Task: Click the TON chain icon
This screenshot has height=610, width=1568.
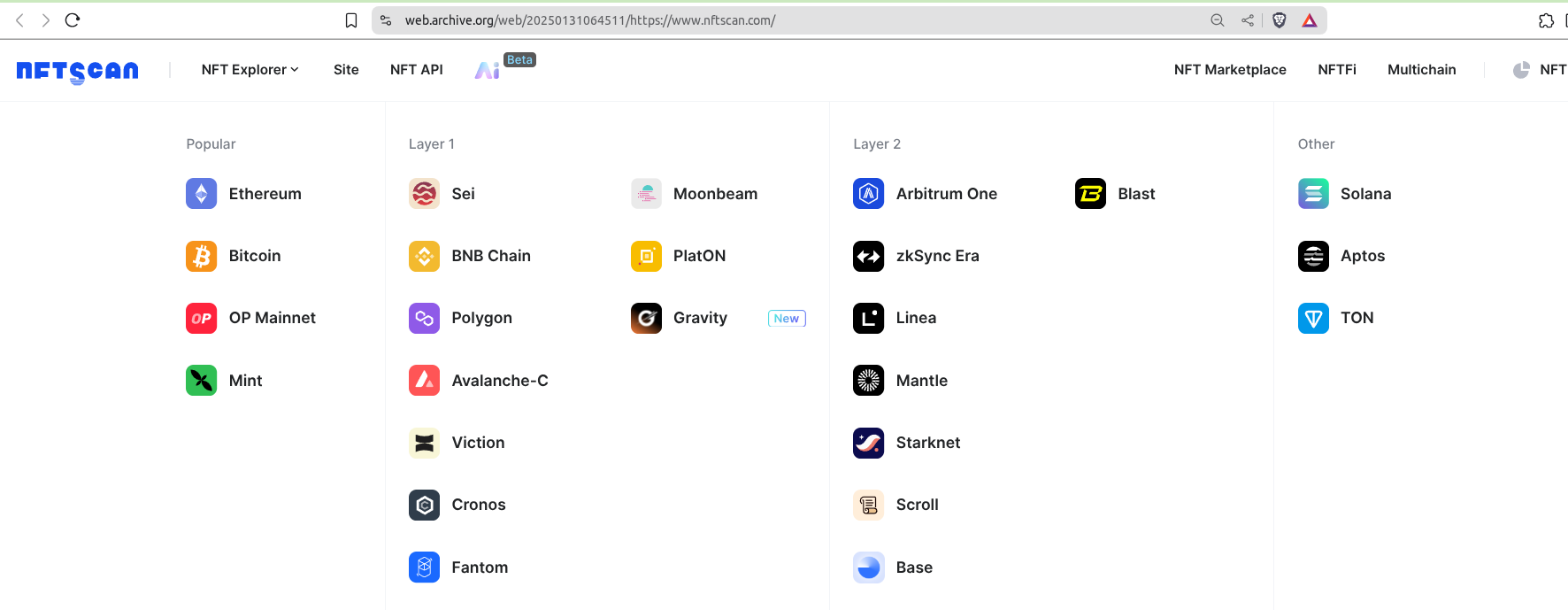Action: pyautogui.click(x=1313, y=318)
